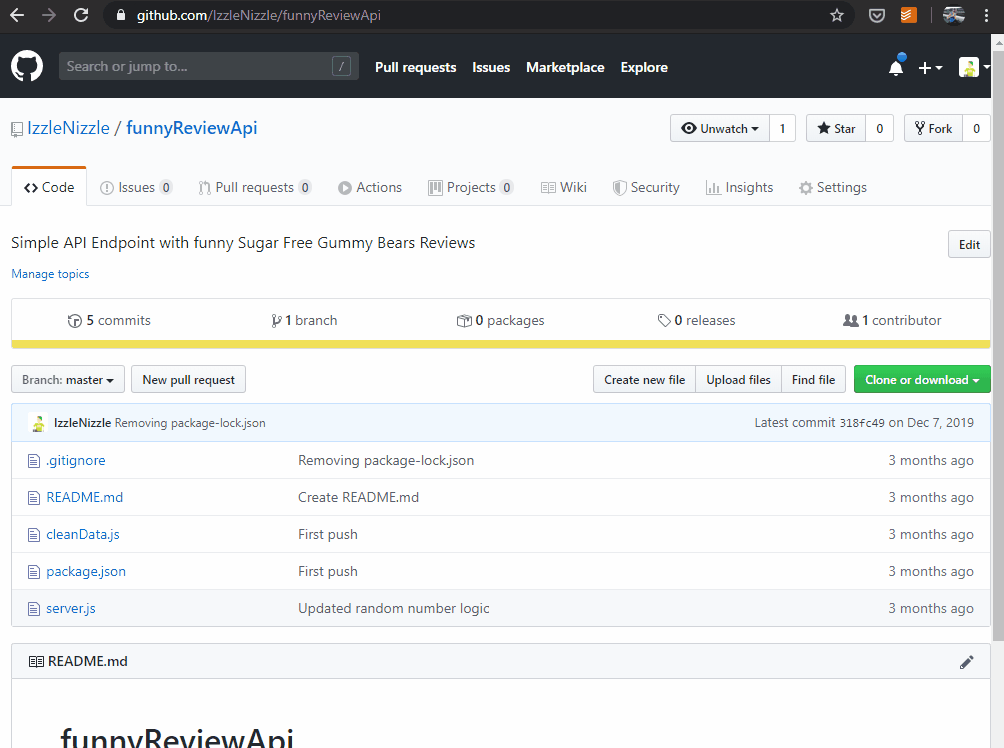Star the repository

(x=836, y=128)
